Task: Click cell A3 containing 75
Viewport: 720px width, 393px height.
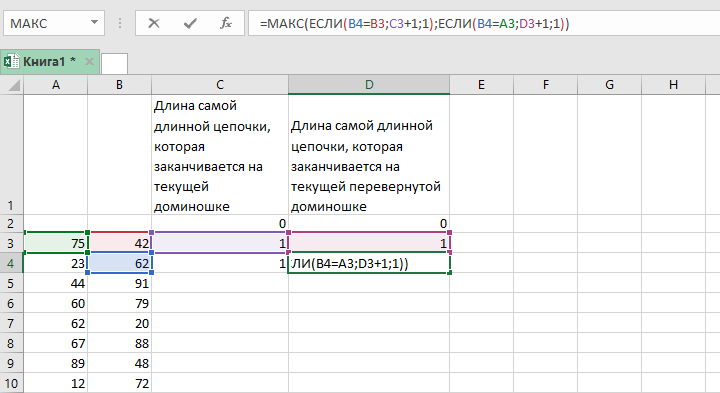Action: coord(56,243)
